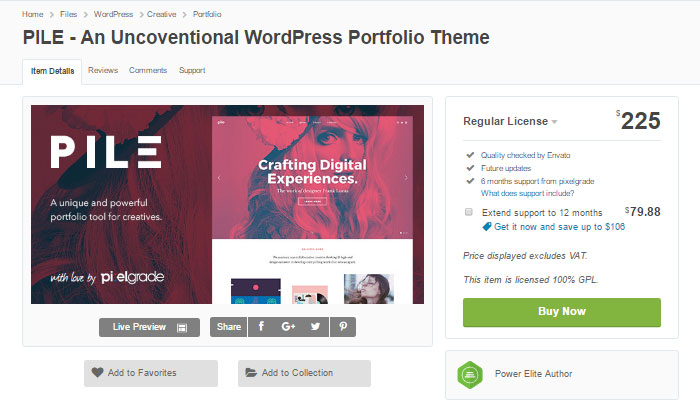This screenshot has height=409, width=700.
Task: Open the Creative breadcrumb category
Action: pyautogui.click(x=162, y=14)
